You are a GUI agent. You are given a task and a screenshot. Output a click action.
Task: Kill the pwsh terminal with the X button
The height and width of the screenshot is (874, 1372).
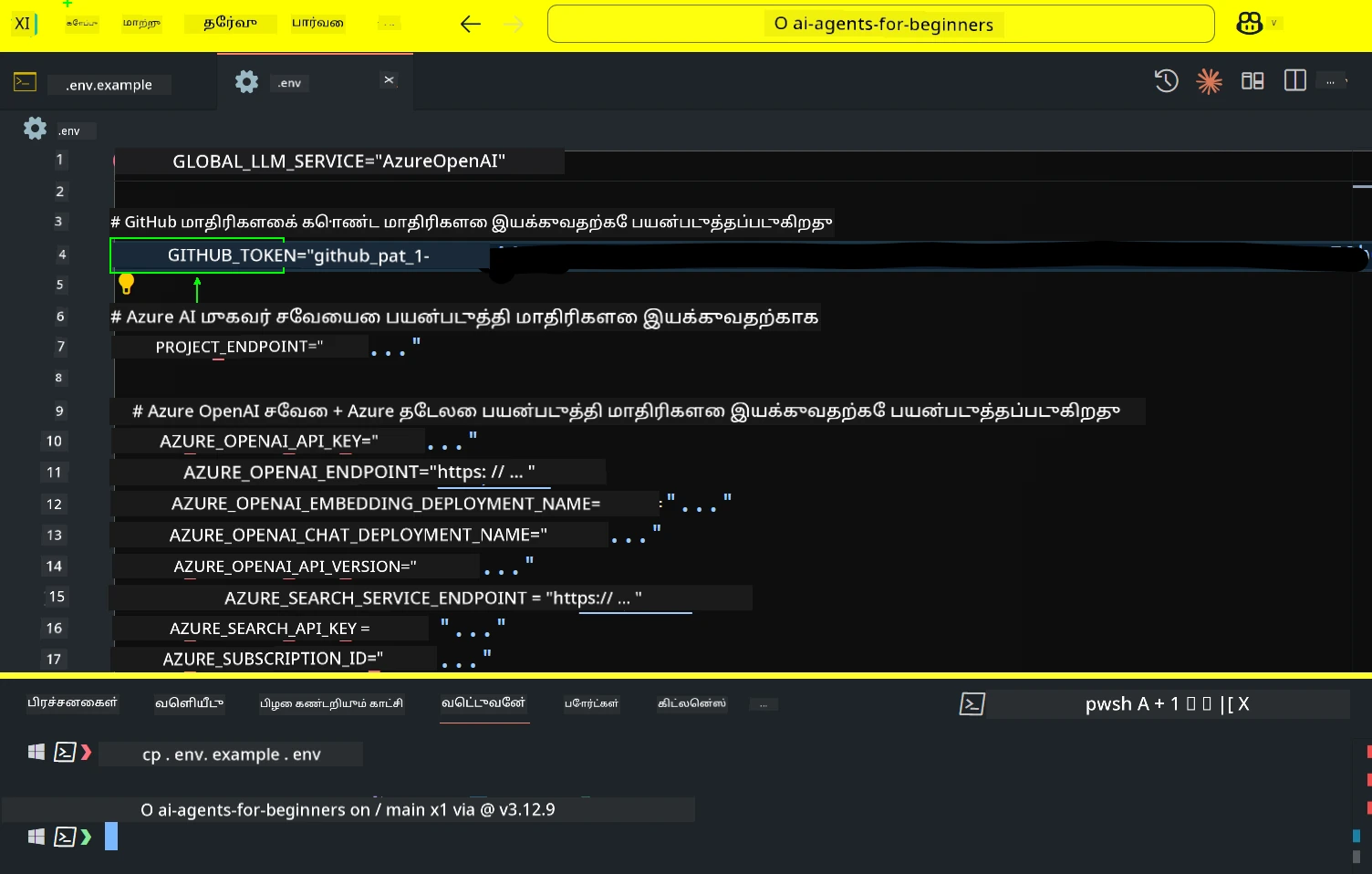tap(1243, 703)
